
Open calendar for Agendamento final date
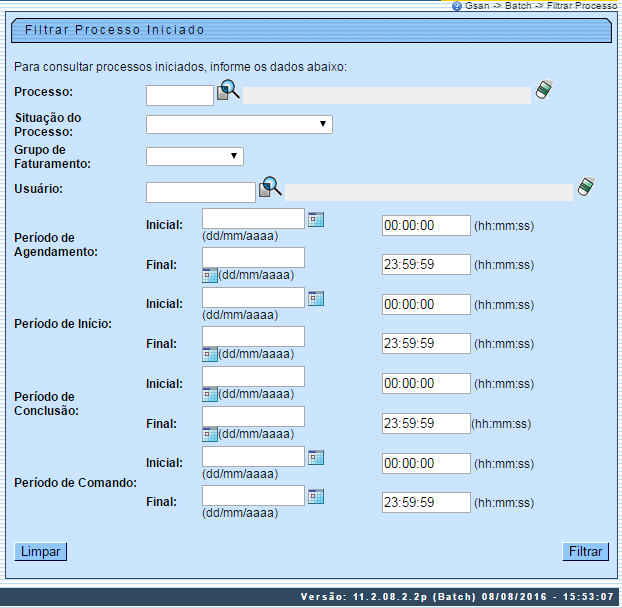tap(210, 275)
